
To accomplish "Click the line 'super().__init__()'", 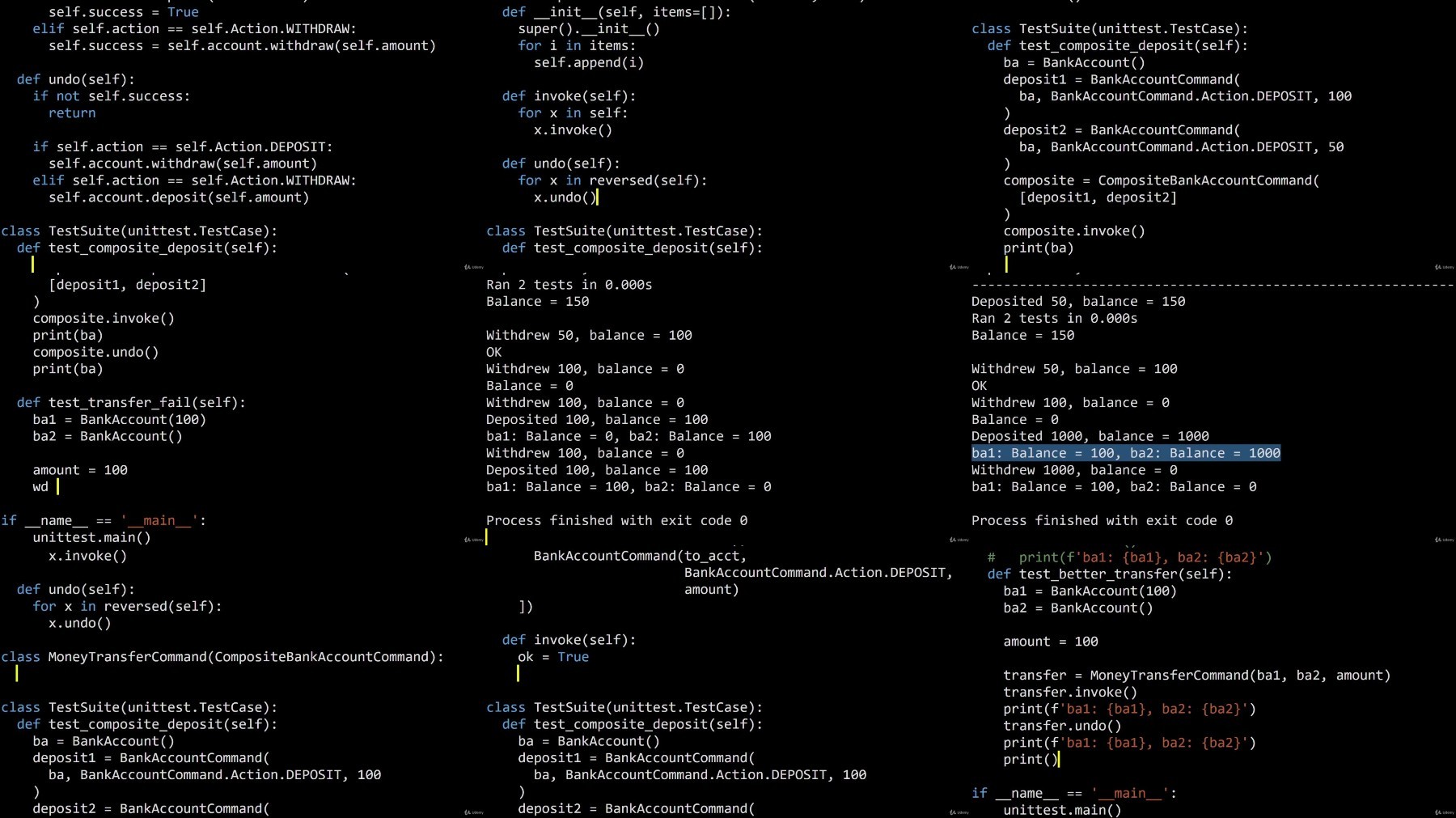I will (589, 29).
